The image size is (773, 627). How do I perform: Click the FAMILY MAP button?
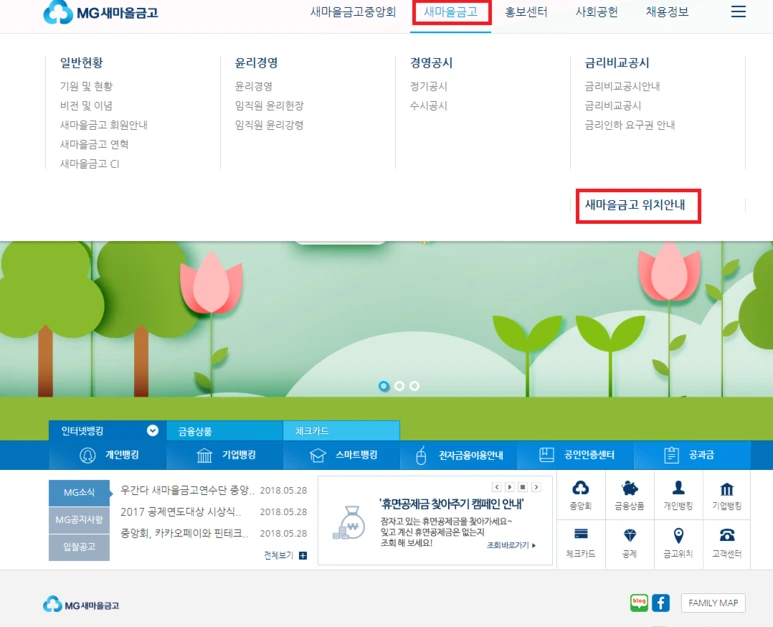tap(713, 603)
